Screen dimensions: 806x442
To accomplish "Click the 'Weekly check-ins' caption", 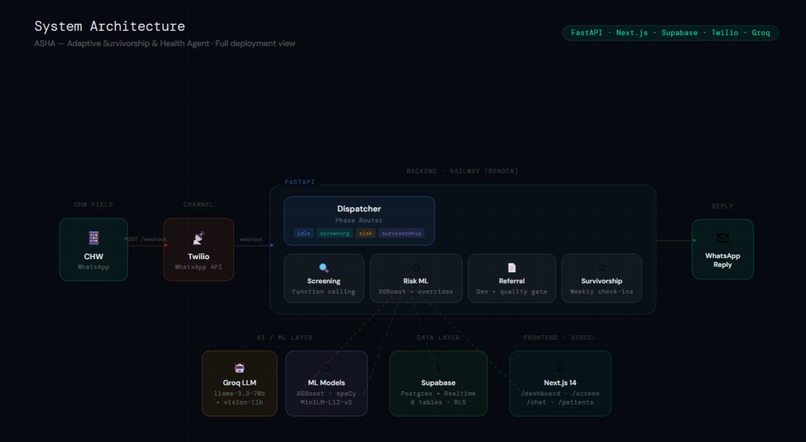I will point(601,292).
